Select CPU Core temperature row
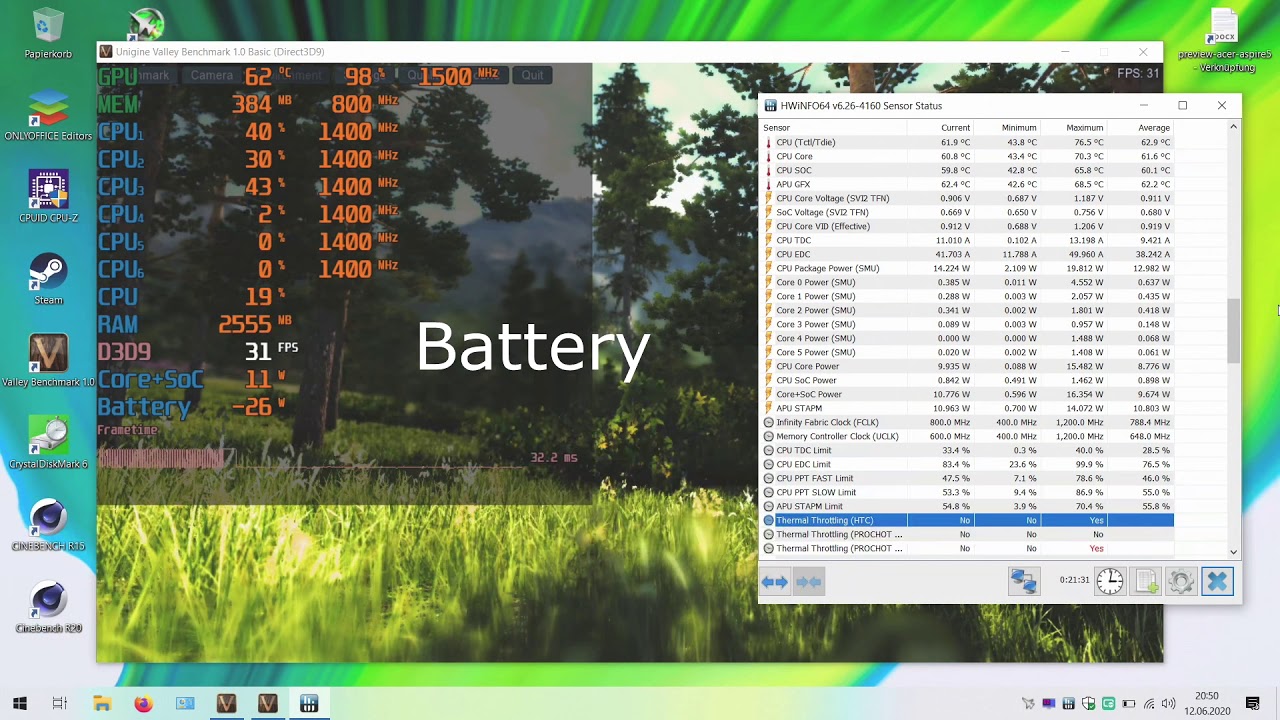Viewport: 1280px width, 720px height. click(966, 156)
